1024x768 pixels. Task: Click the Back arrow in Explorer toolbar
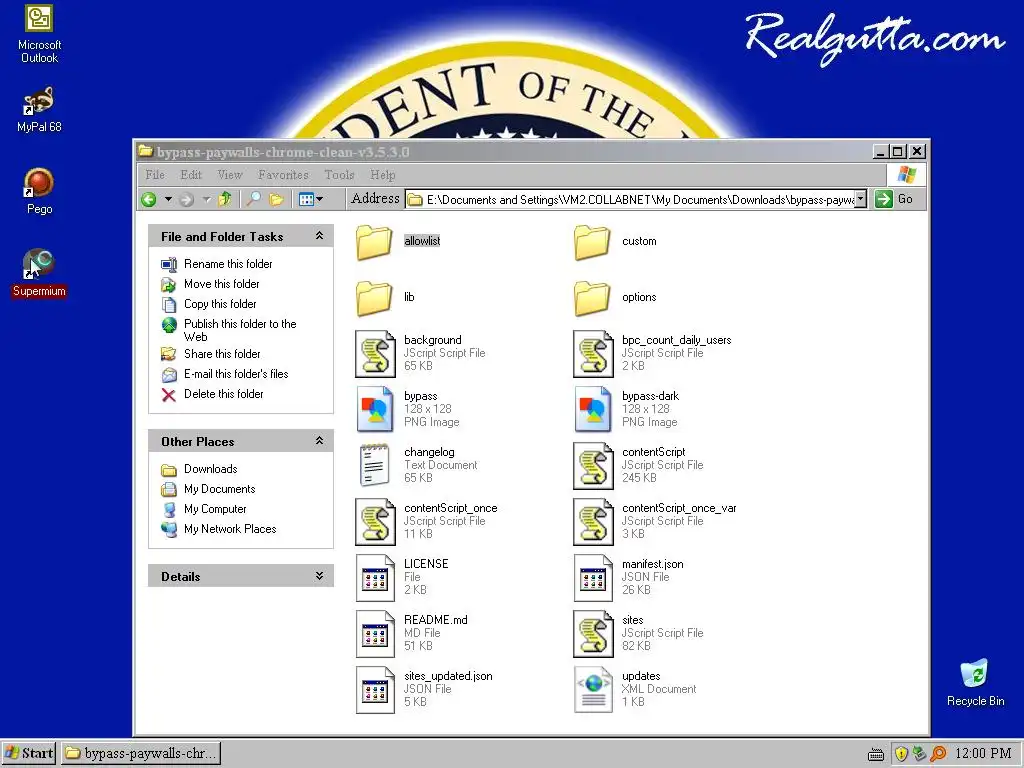[149, 199]
